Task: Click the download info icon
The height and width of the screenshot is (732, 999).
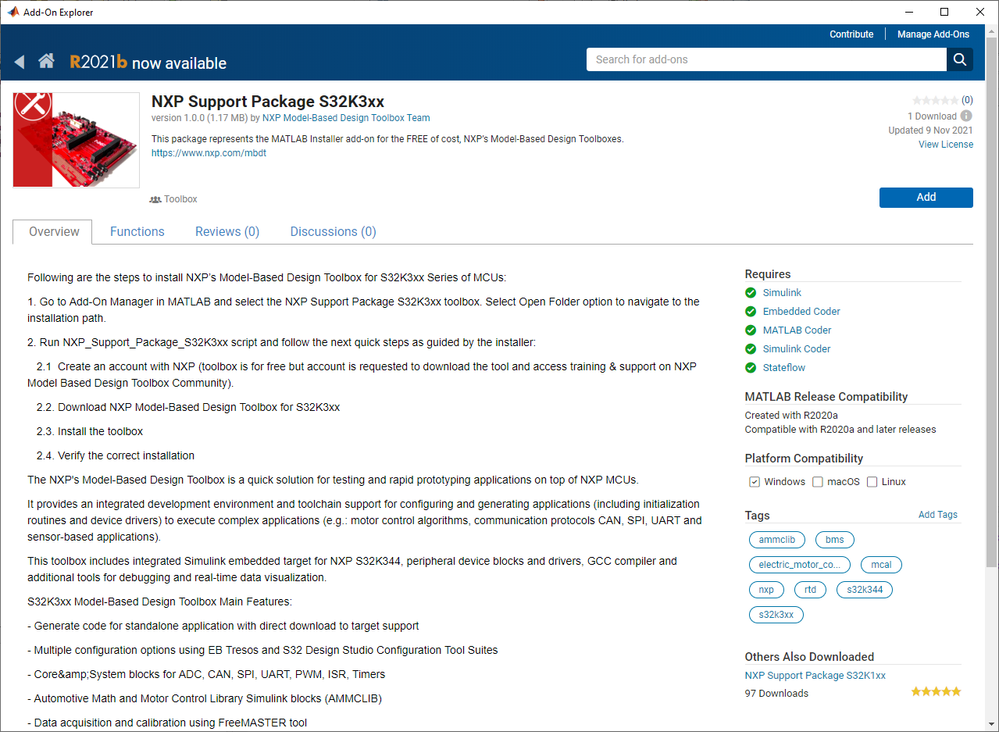Action: (x=966, y=116)
